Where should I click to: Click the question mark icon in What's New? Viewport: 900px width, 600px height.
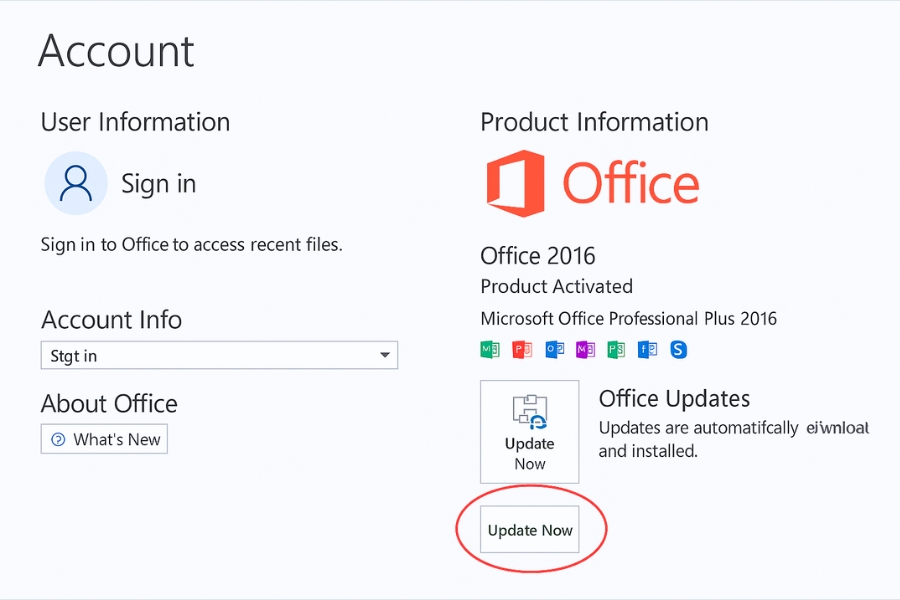coord(56,440)
